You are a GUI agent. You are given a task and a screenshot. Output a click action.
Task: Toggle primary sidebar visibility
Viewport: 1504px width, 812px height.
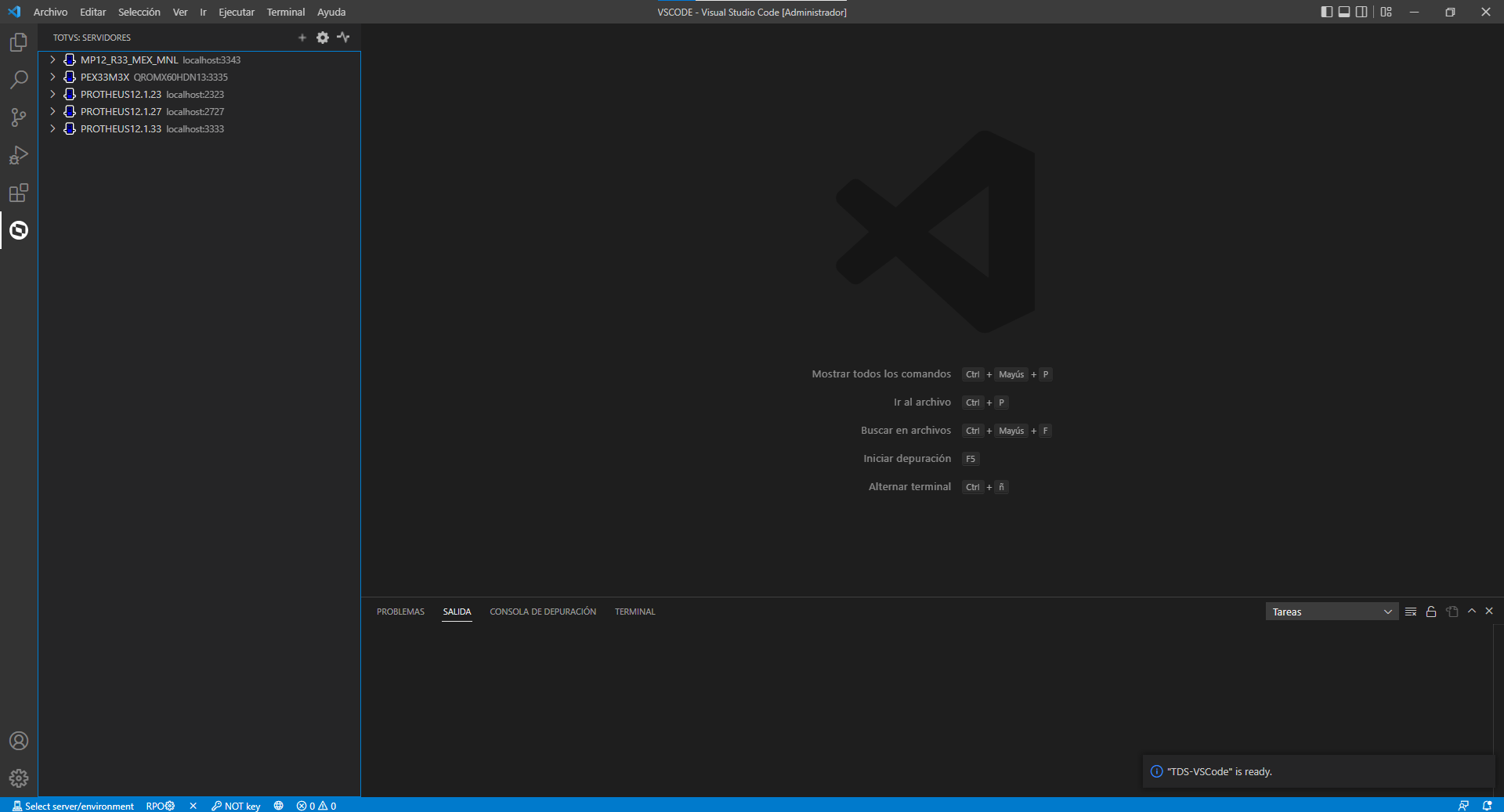click(x=1327, y=12)
